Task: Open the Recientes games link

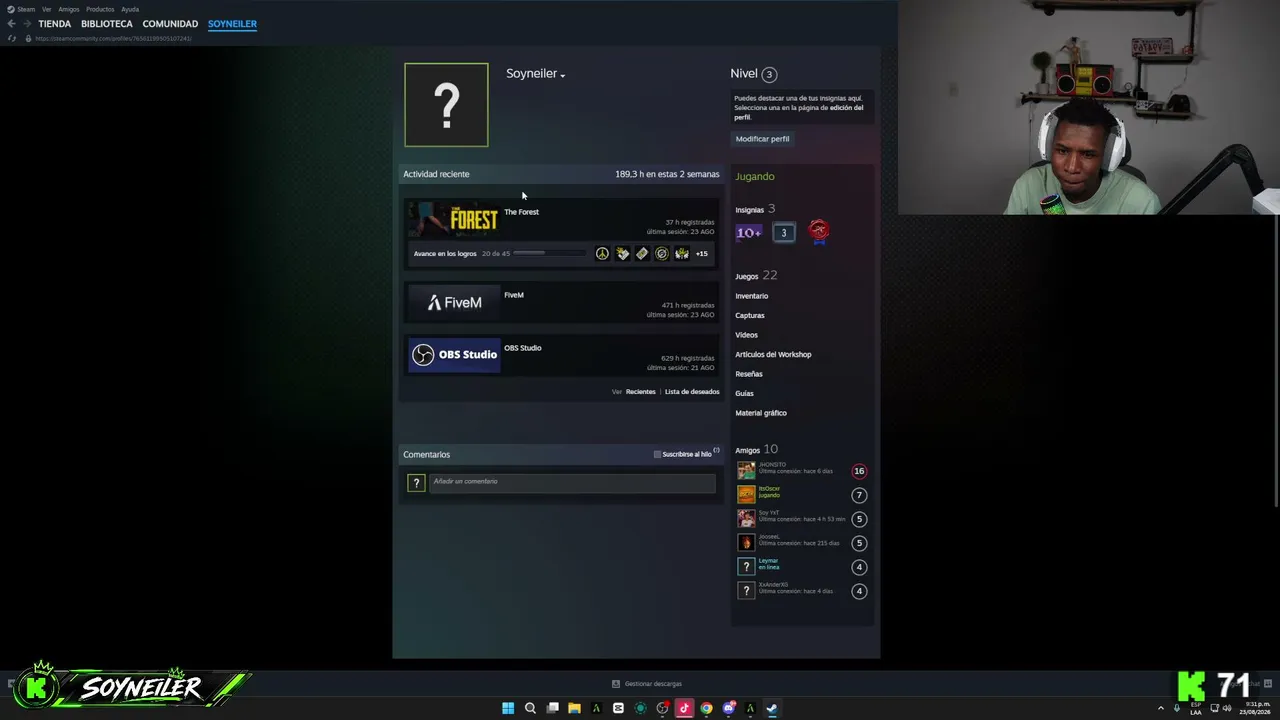Action: pyautogui.click(x=641, y=392)
